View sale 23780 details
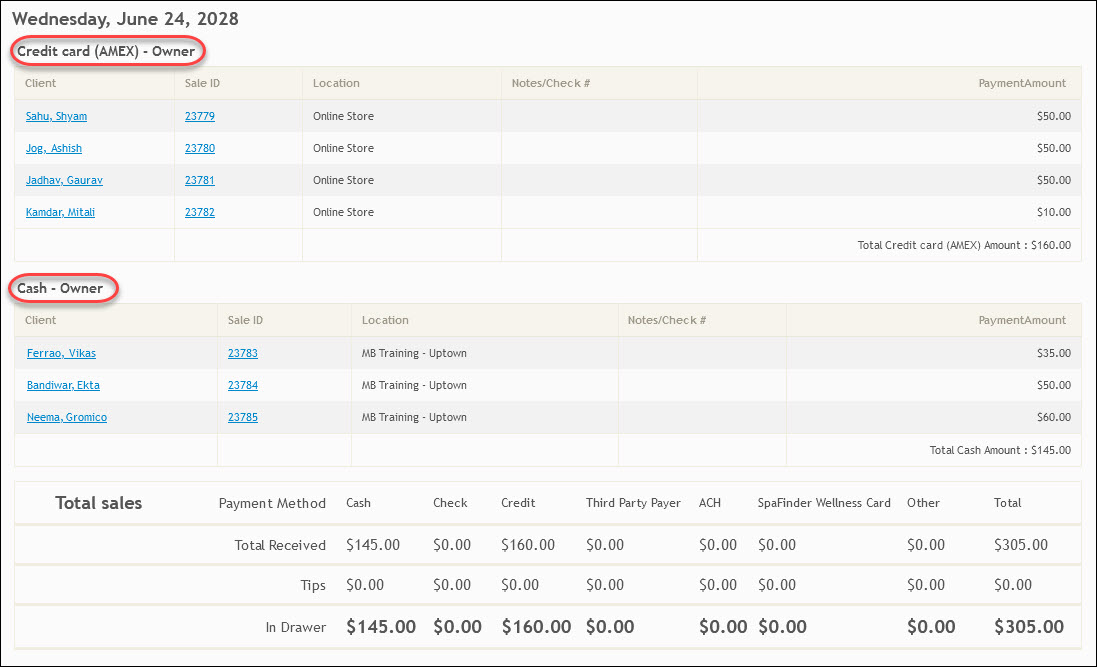Screen dimensions: 1097x667 (200, 148)
